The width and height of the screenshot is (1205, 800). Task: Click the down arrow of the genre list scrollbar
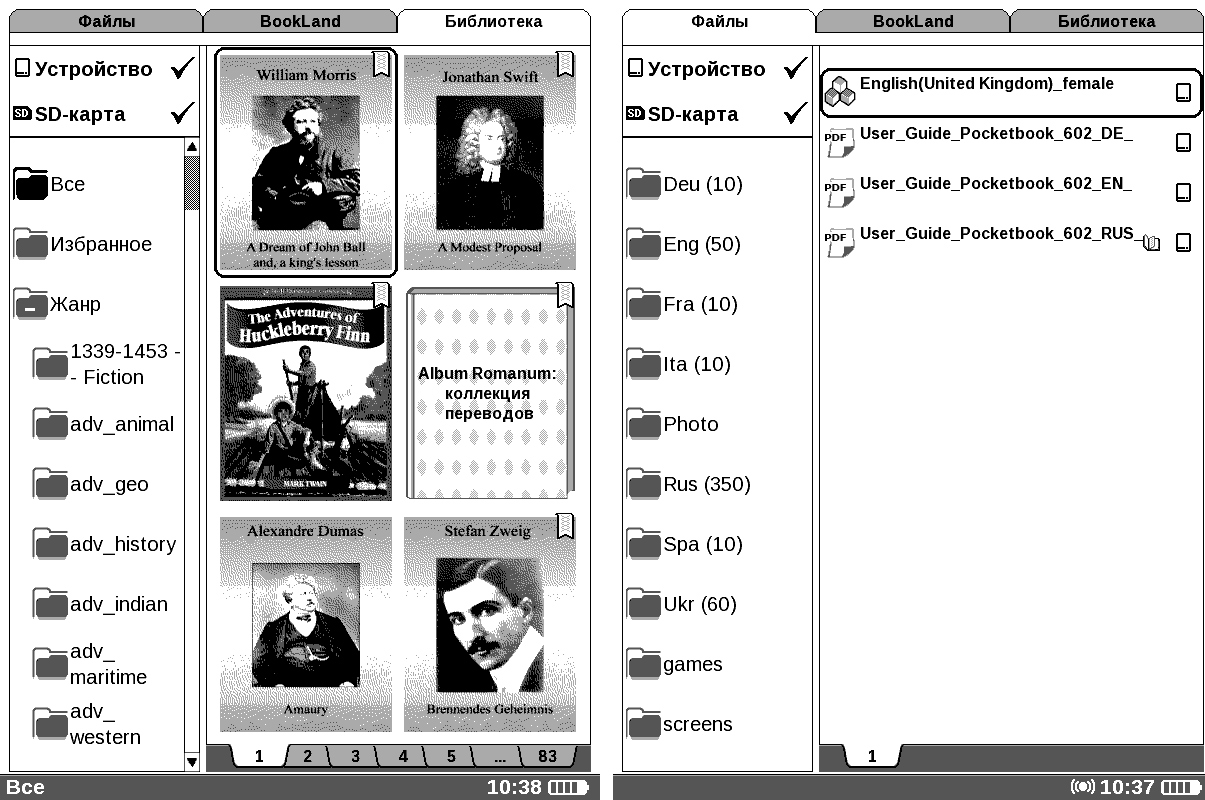[x=192, y=763]
